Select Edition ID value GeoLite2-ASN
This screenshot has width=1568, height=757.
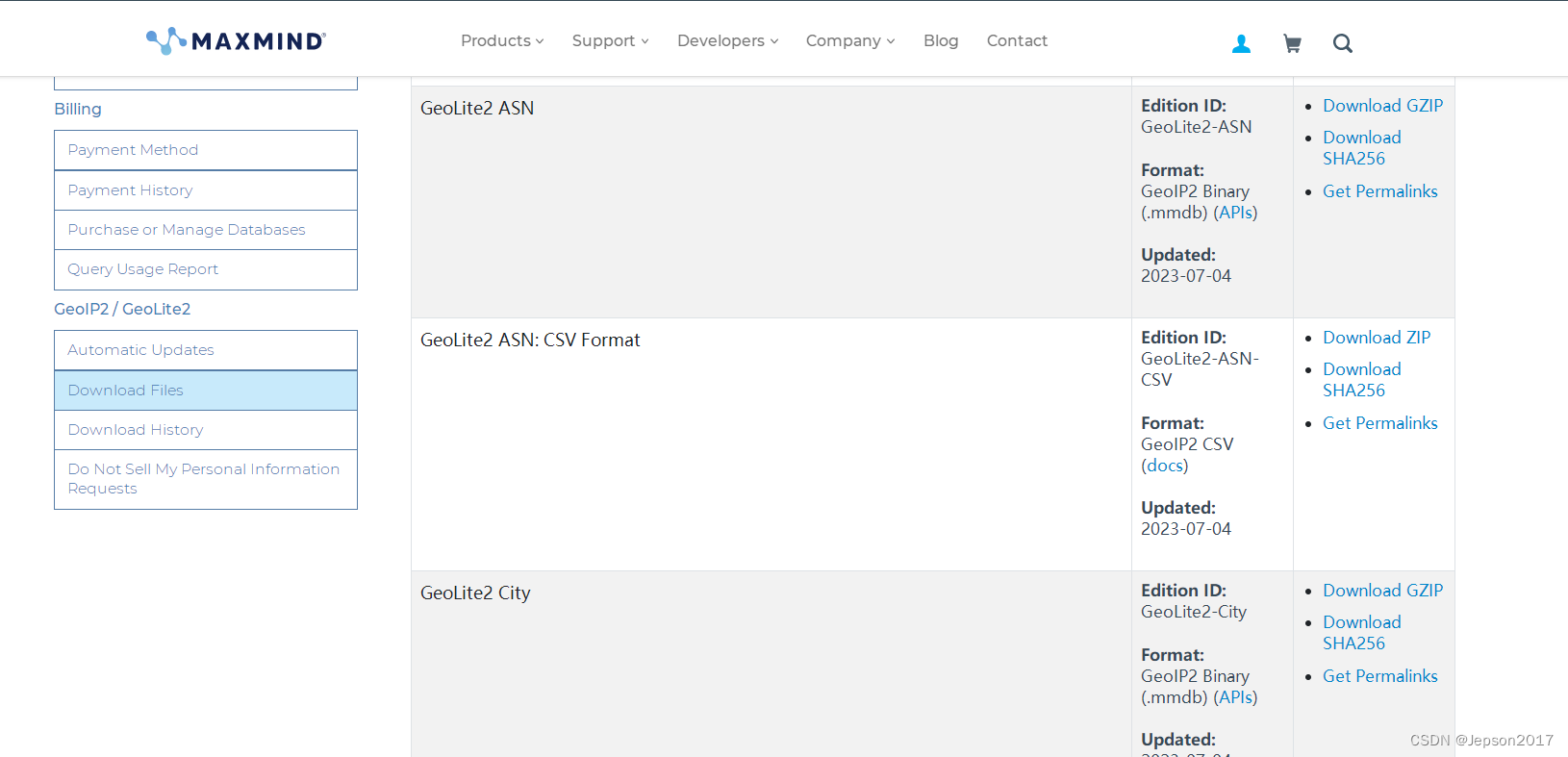click(1196, 127)
